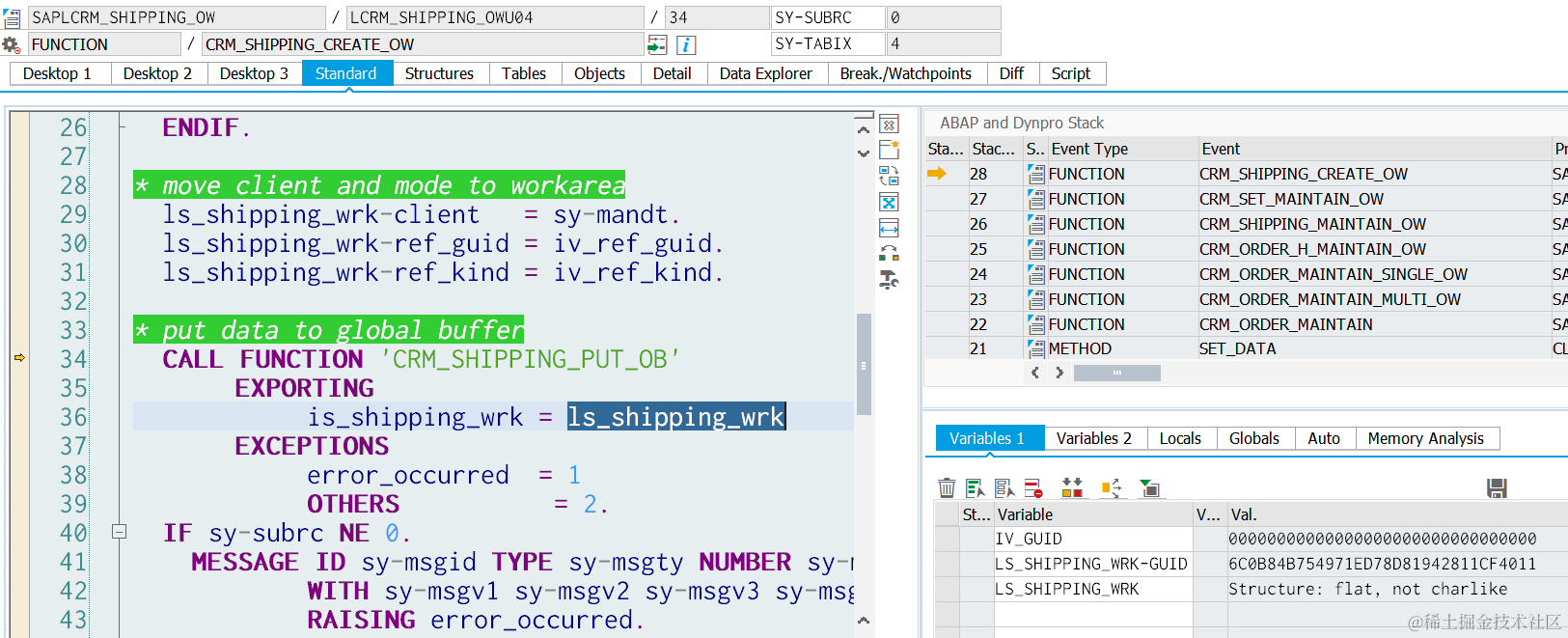Click the FUNCTION icon in stack row 25
Screen dimensions: 1568x638
(x=1035, y=249)
